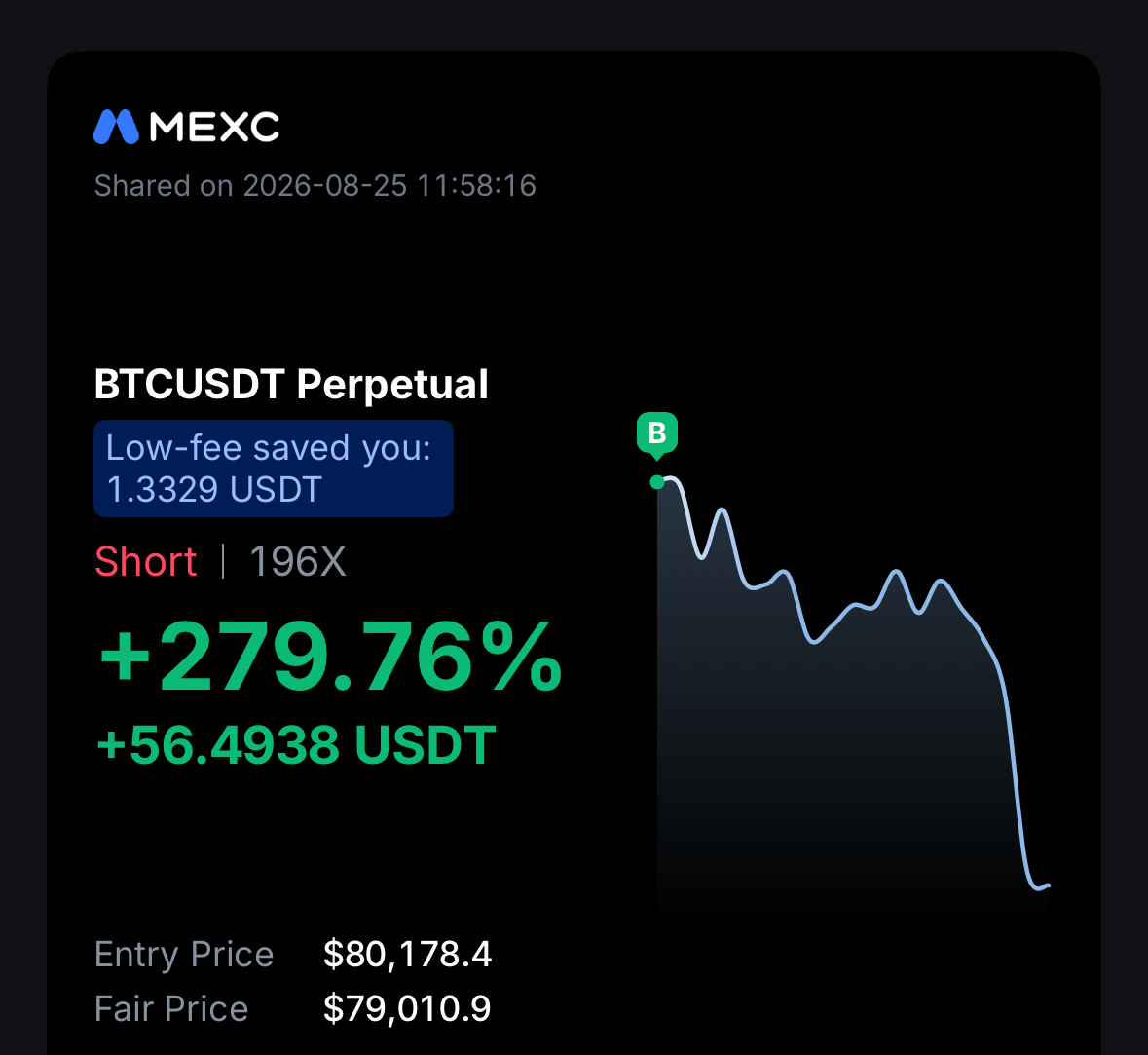Click the green B buy marker badge
Image resolution: width=1148 pixels, height=1055 pixels.
click(656, 435)
